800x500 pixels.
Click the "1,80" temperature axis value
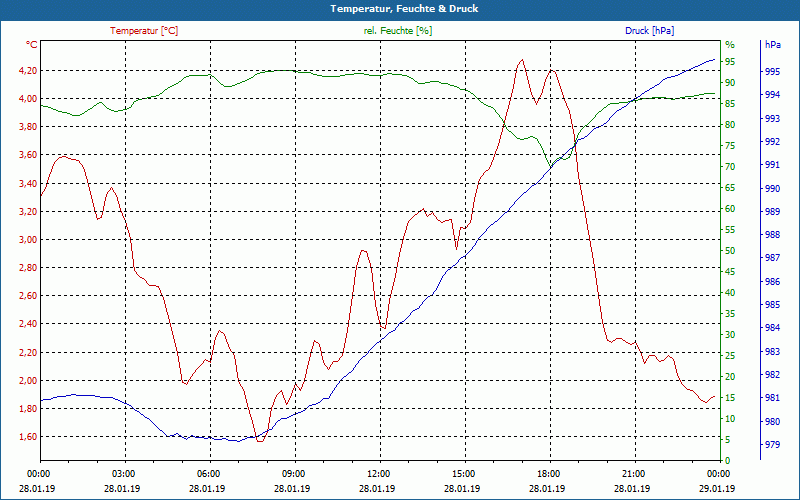tap(28, 408)
